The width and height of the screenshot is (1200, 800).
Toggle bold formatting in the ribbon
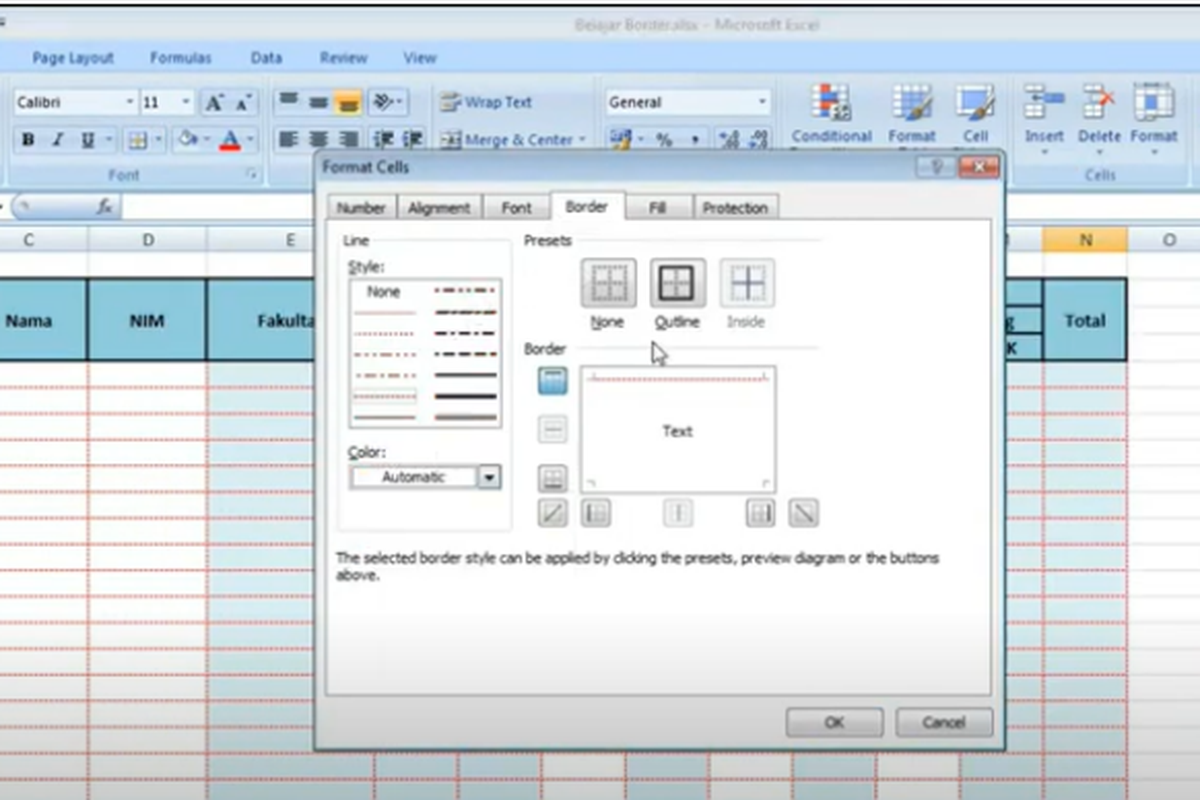tap(27, 140)
